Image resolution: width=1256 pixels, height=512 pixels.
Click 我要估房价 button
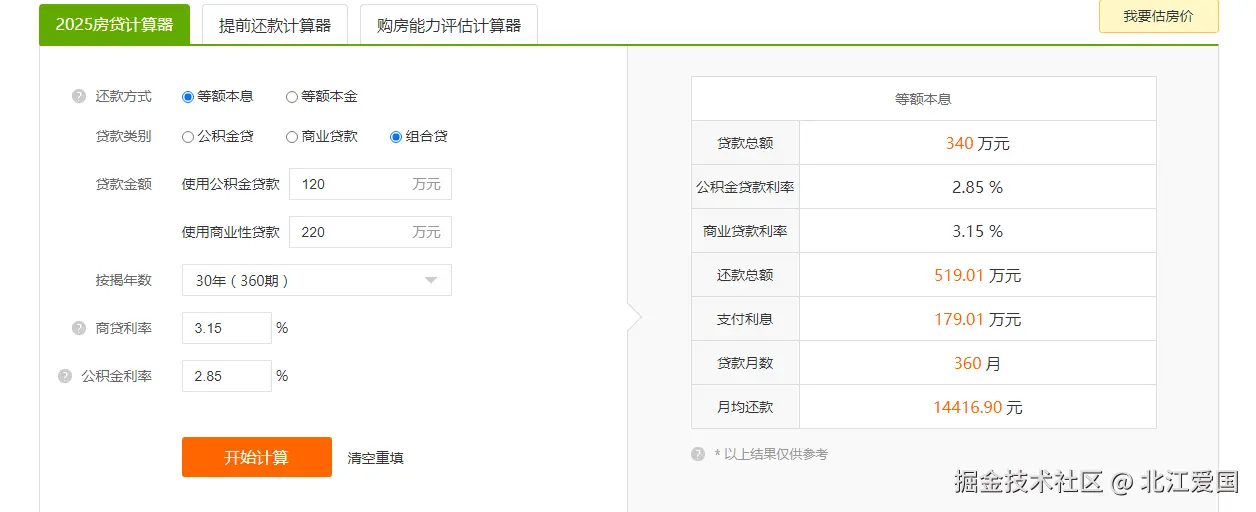click(1158, 17)
